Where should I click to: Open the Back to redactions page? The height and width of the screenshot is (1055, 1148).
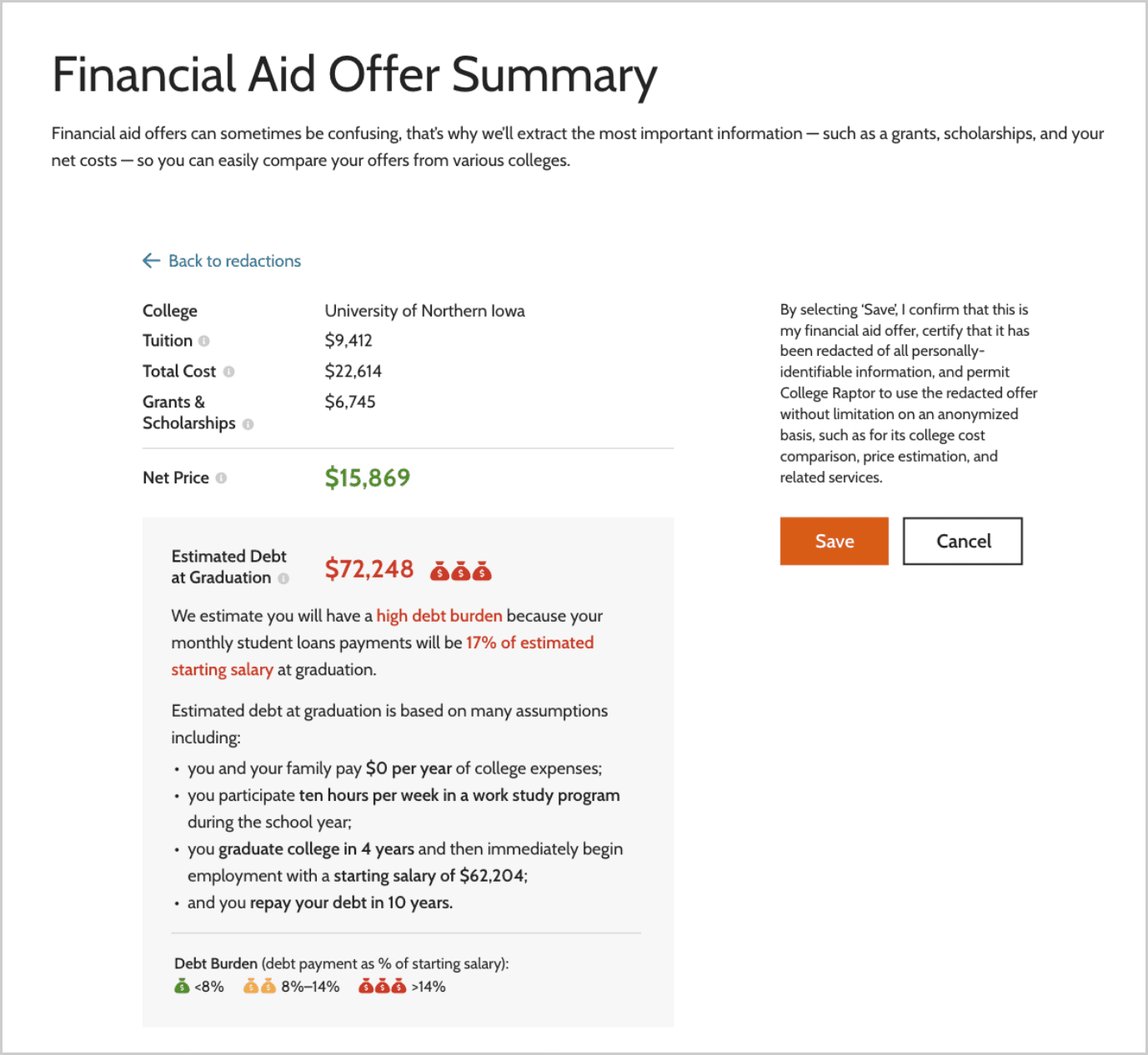(x=233, y=261)
